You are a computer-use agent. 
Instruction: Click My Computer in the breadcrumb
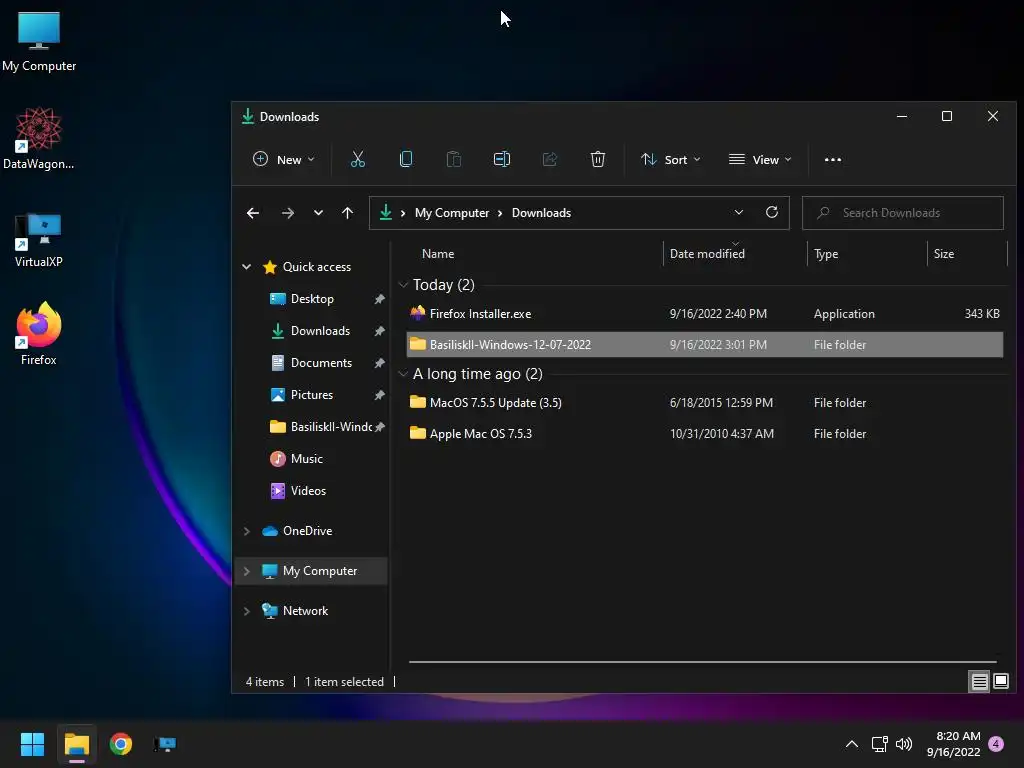452,213
